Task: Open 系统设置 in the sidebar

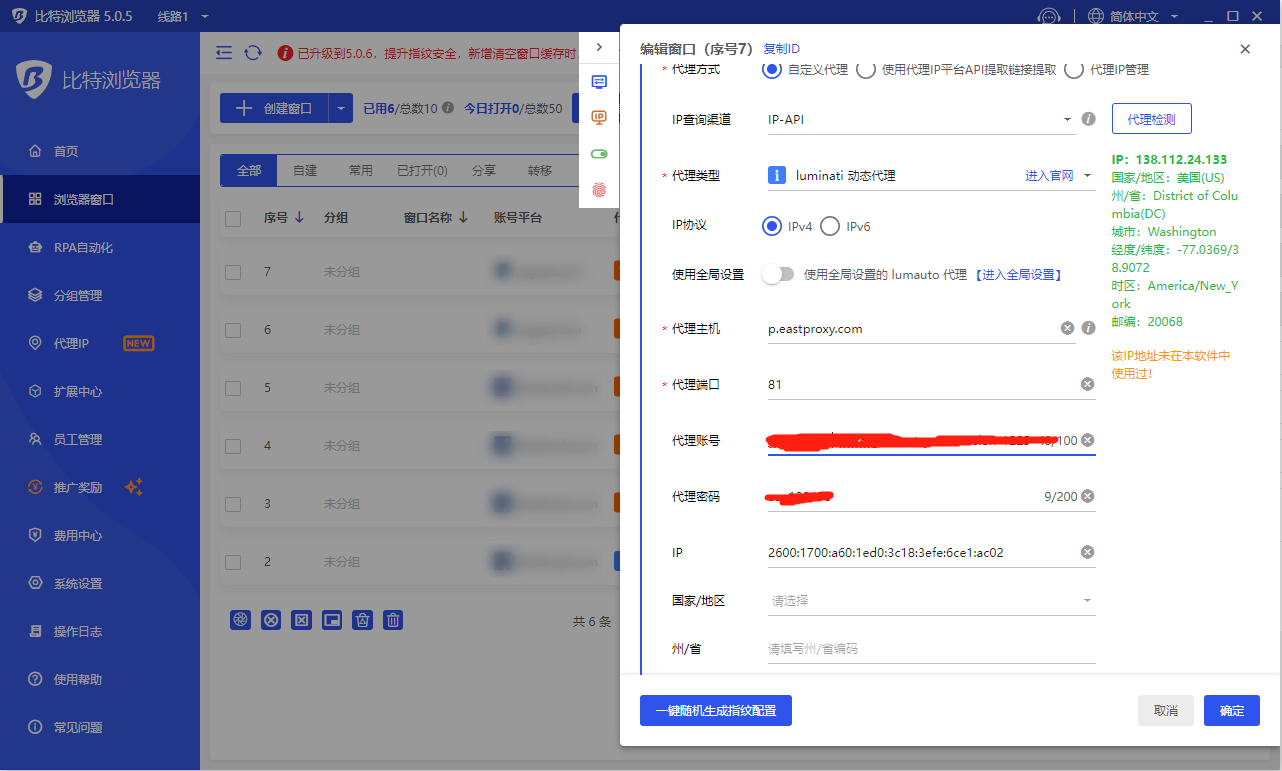Action: pos(100,583)
